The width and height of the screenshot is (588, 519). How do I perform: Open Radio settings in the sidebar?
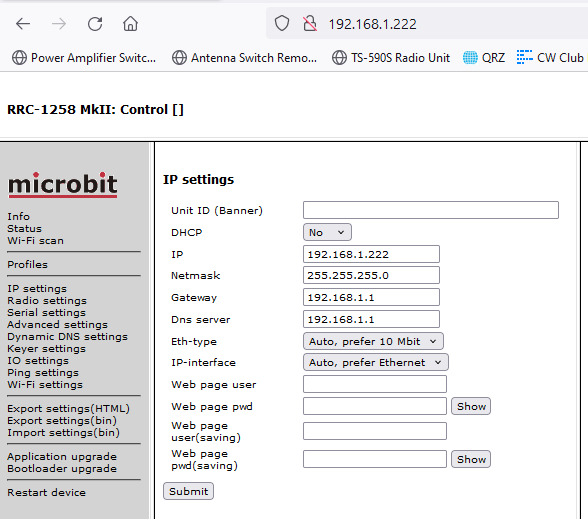coord(47,301)
